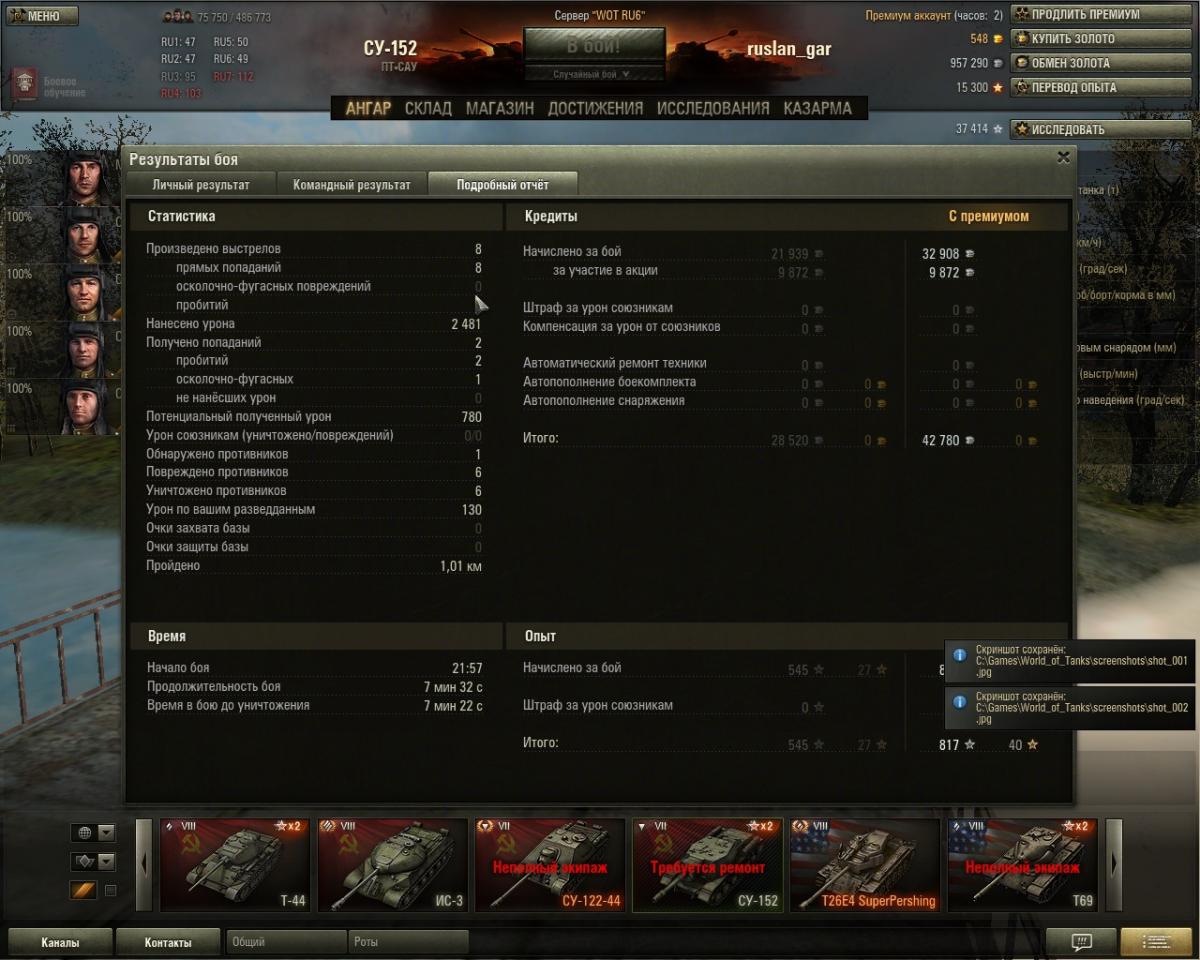Click the Уничтожено противников row

(314, 491)
